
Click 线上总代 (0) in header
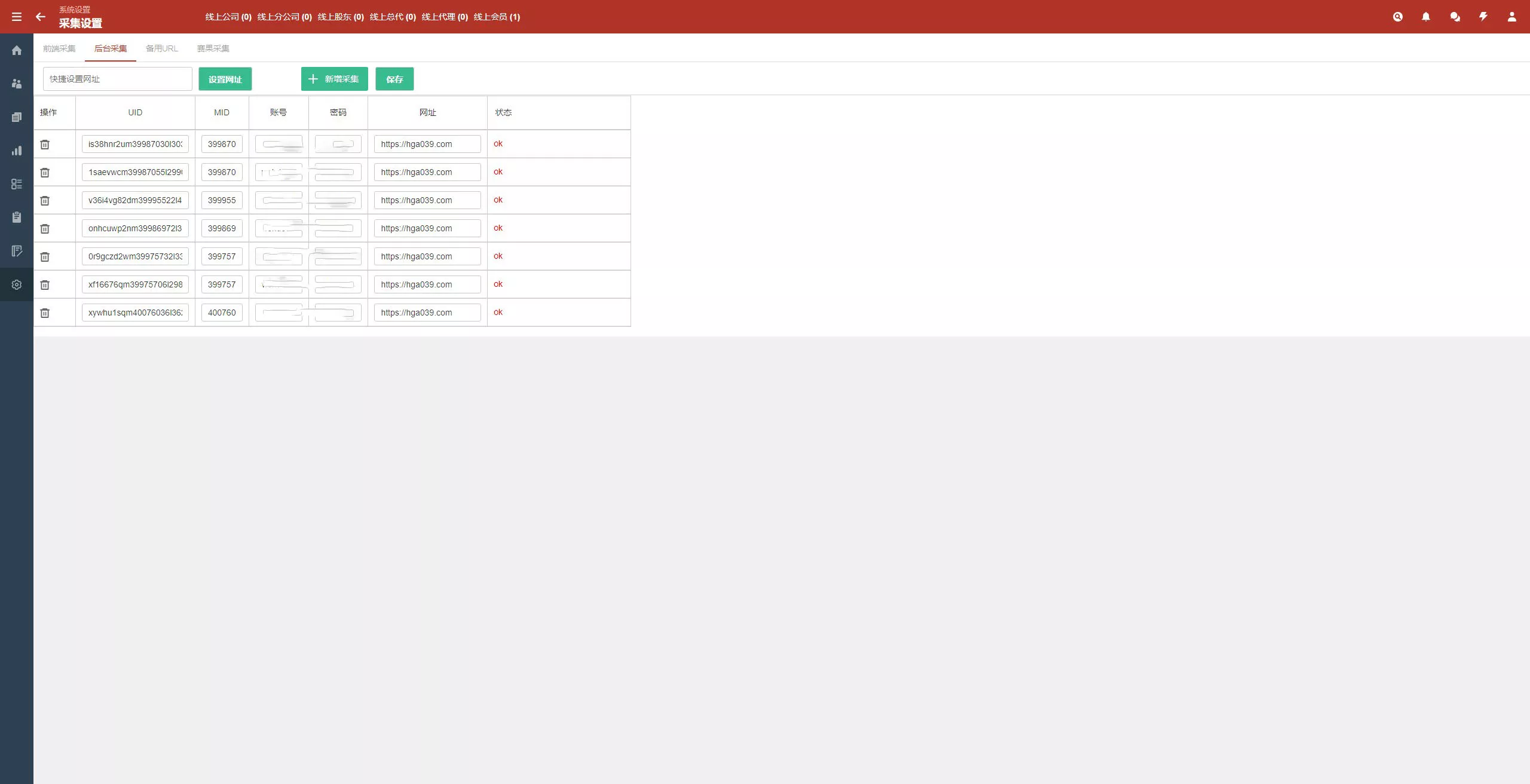coord(393,17)
